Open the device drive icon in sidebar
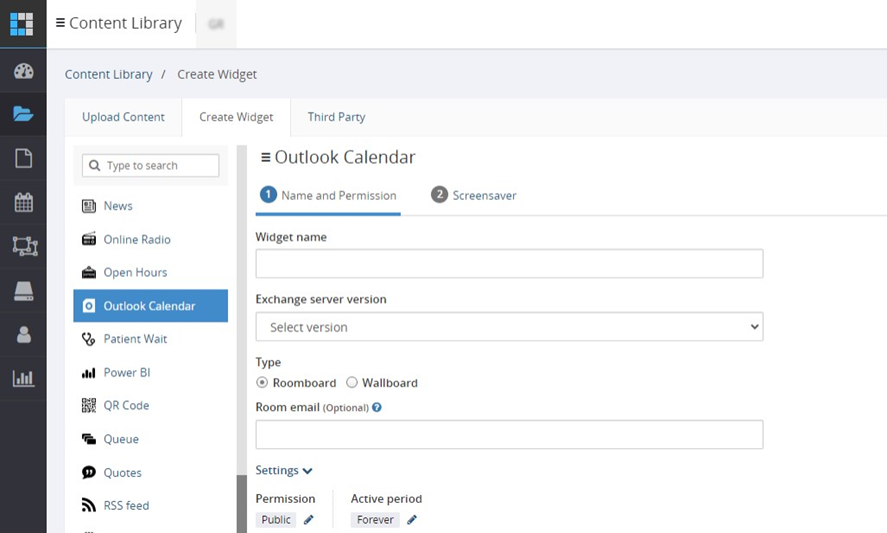 23,291
